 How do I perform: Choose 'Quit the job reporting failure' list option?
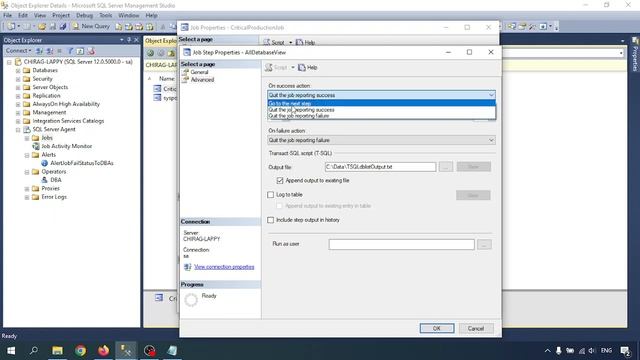(x=382, y=116)
